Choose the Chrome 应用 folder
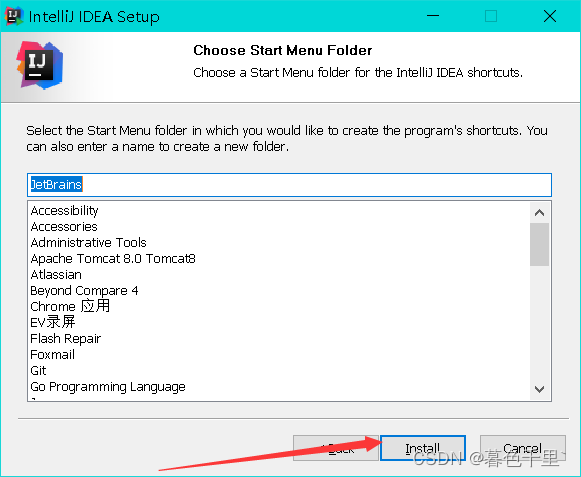This screenshot has width=581, height=477. [x=70, y=307]
